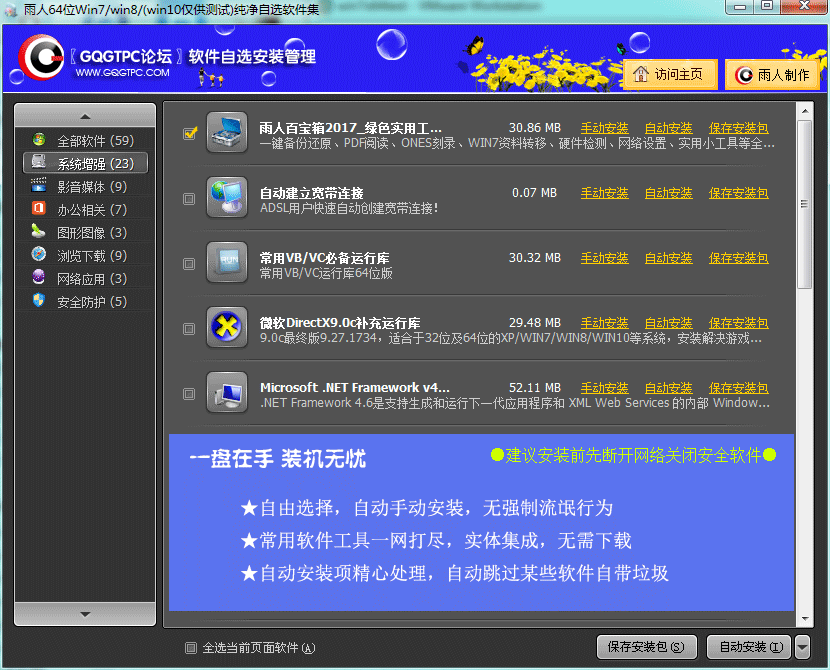Click the 自动建立宽带连接 globe monitor icon
The image size is (830, 670).
pyautogui.click(x=227, y=197)
